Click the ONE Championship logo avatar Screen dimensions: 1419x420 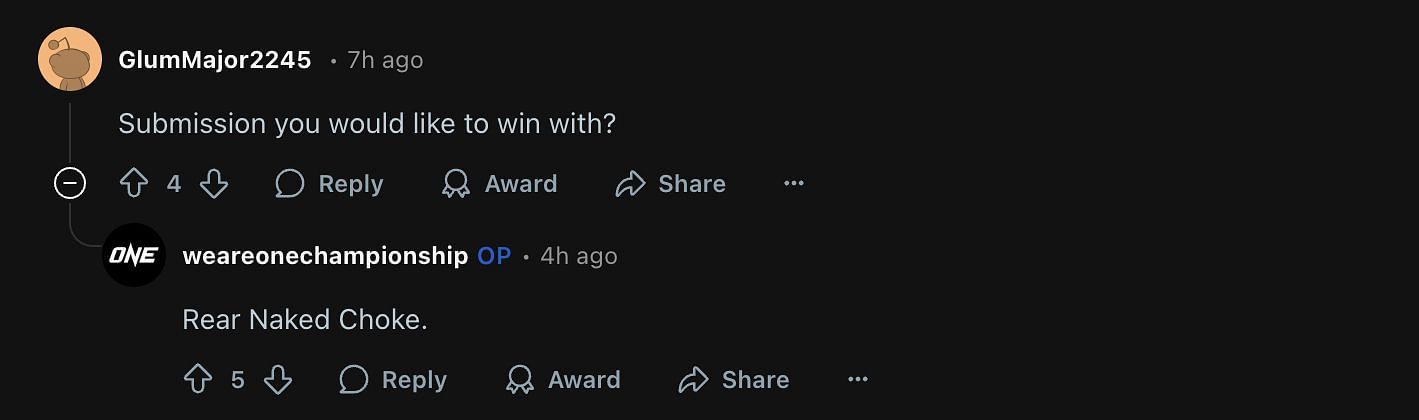[x=134, y=255]
